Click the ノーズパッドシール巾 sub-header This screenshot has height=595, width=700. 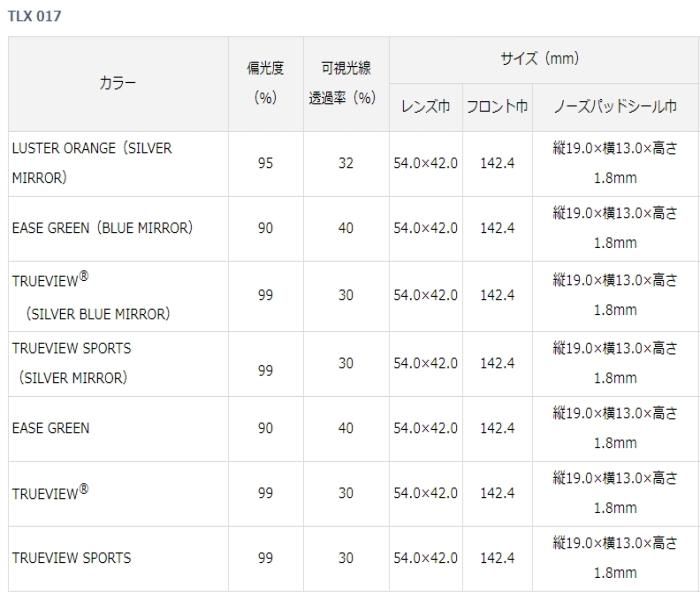pyautogui.click(x=615, y=106)
